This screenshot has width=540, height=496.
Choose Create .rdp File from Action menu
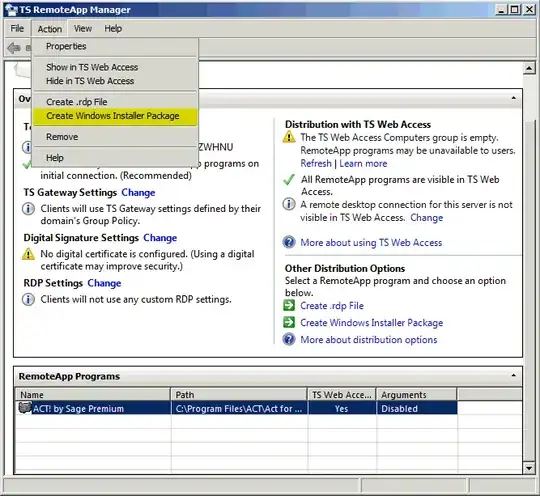[77, 102]
